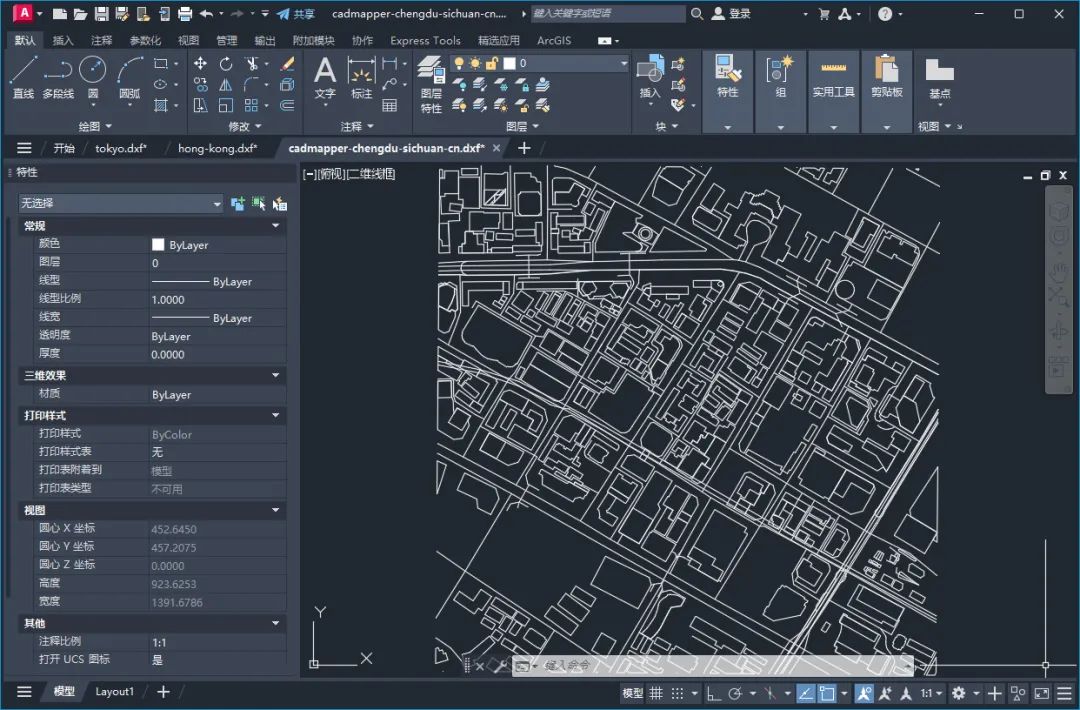The image size is (1080, 710).
Task: Open the Express Tools ribbon tab
Action: pos(425,41)
